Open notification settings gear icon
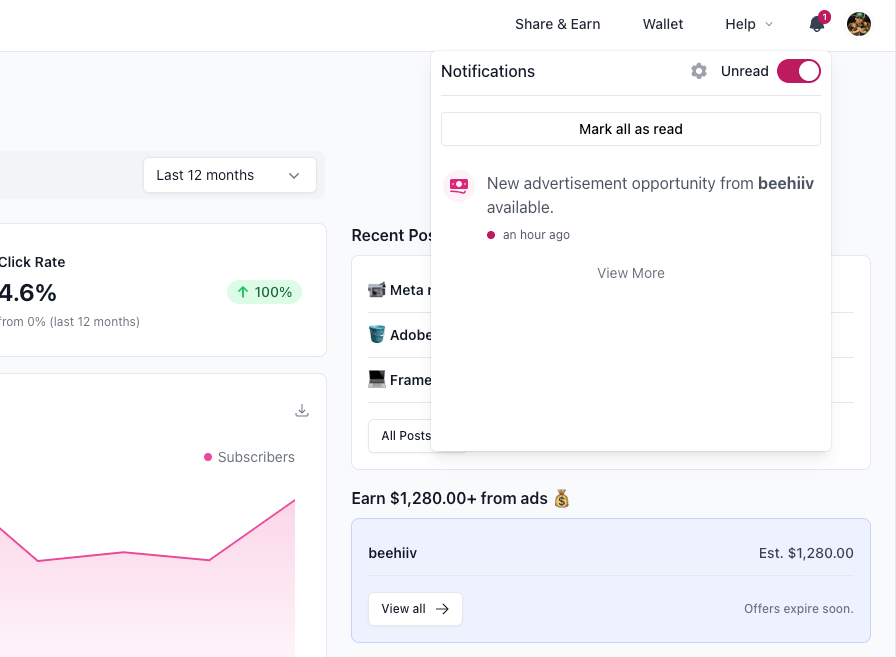896x657 pixels. (x=698, y=71)
